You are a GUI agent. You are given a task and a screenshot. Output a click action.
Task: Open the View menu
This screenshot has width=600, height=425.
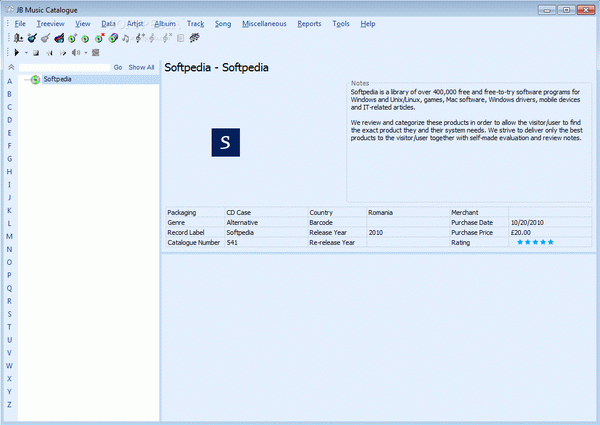[x=83, y=24]
